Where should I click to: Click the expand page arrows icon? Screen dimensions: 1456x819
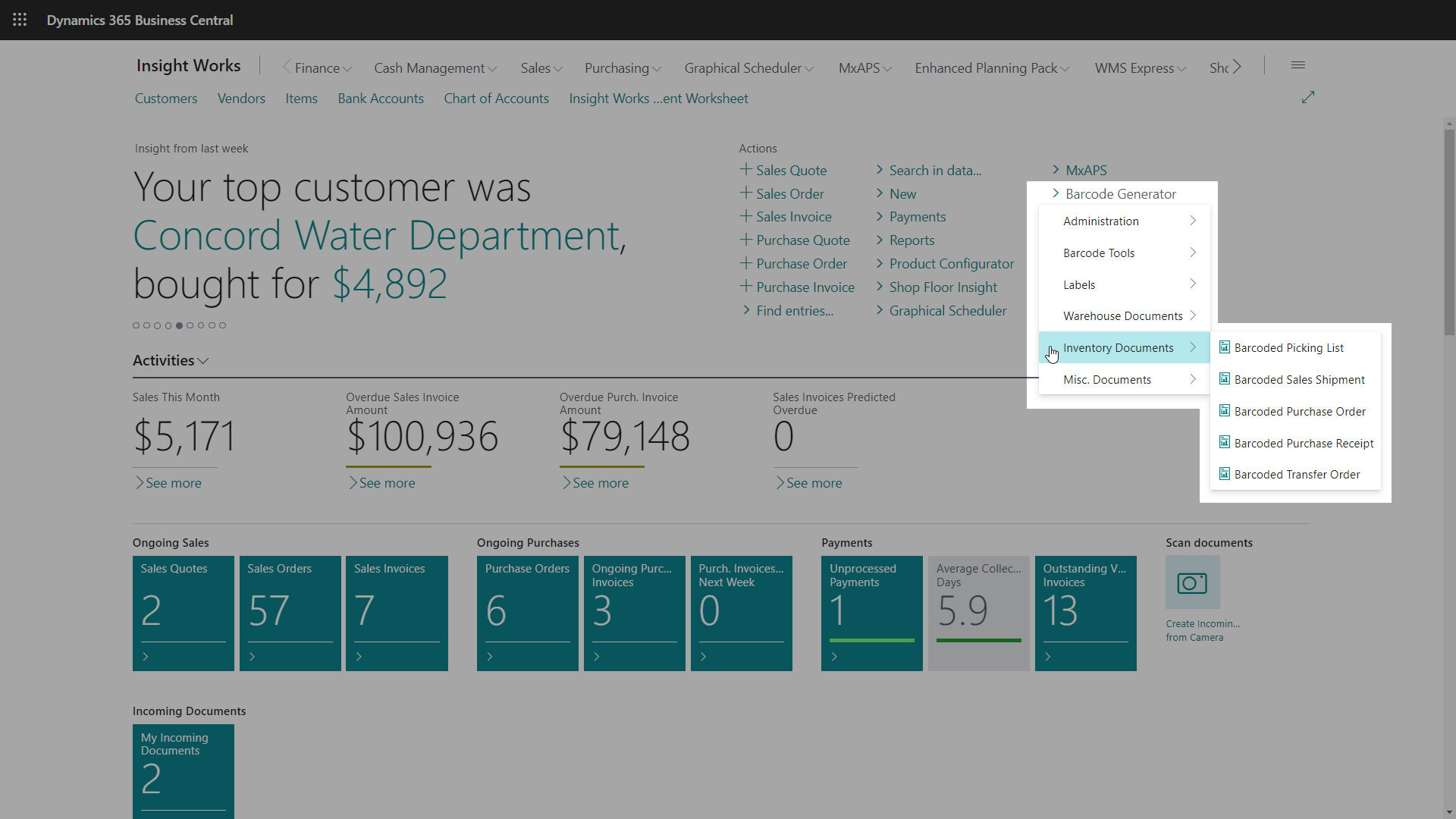pos(1308,98)
